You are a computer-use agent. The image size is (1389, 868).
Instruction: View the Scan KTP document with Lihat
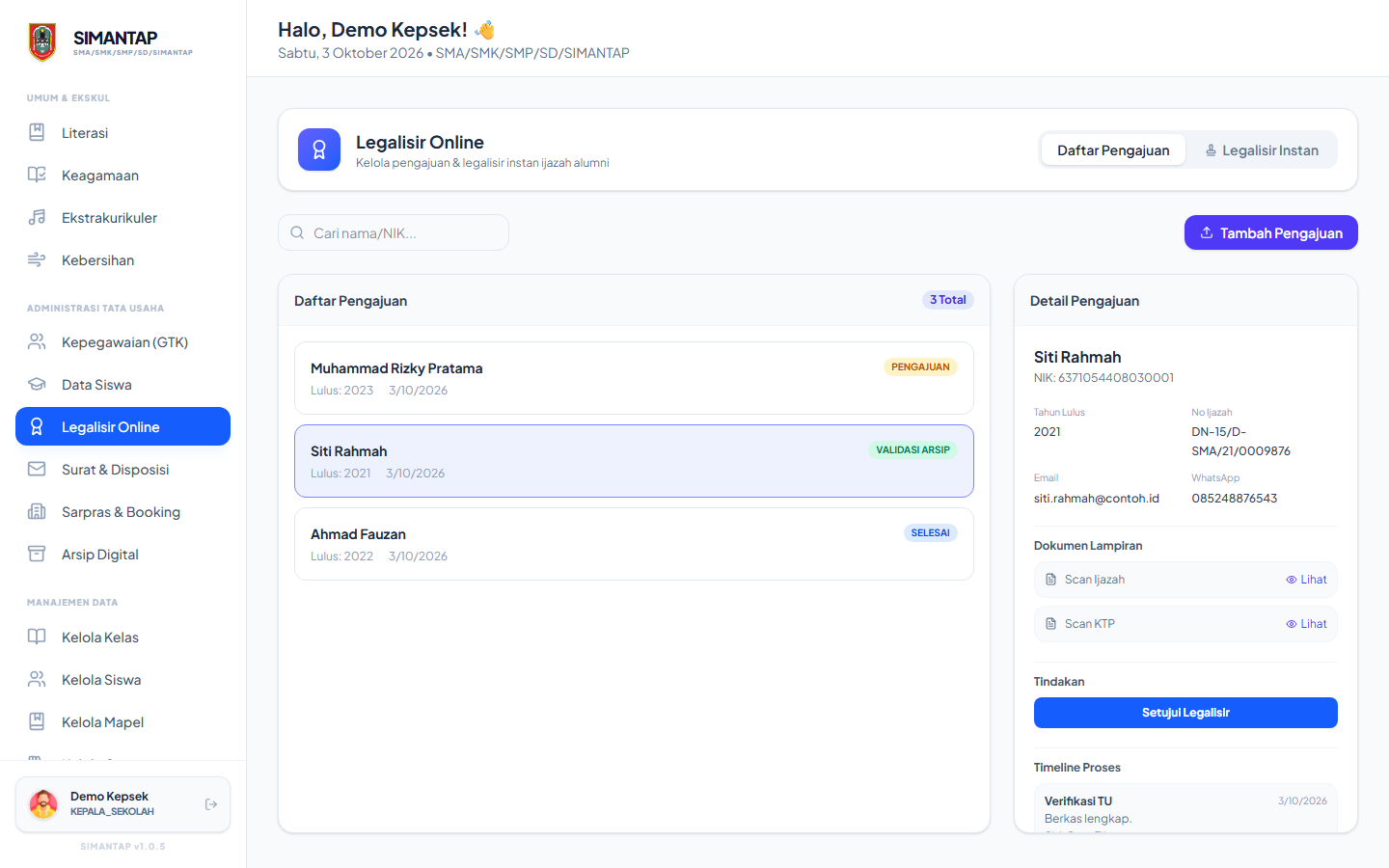click(1306, 624)
